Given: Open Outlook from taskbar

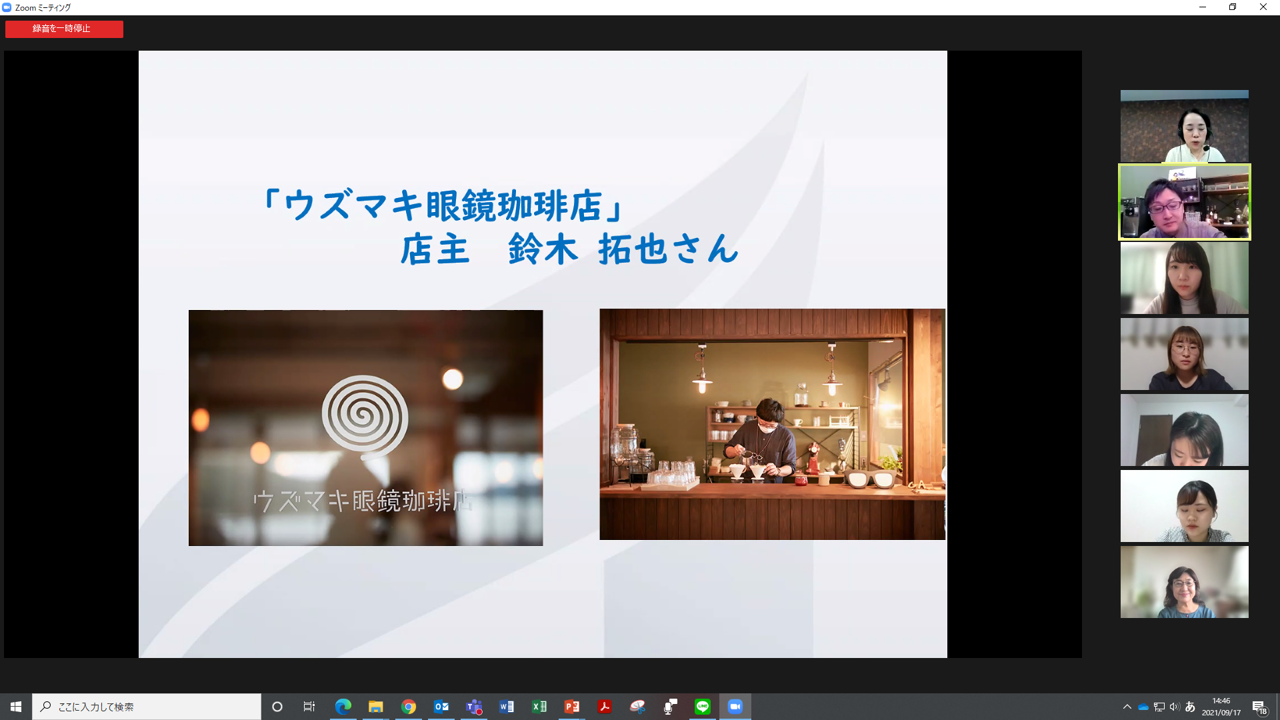Looking at the screenshot, I should click(441, 706).
